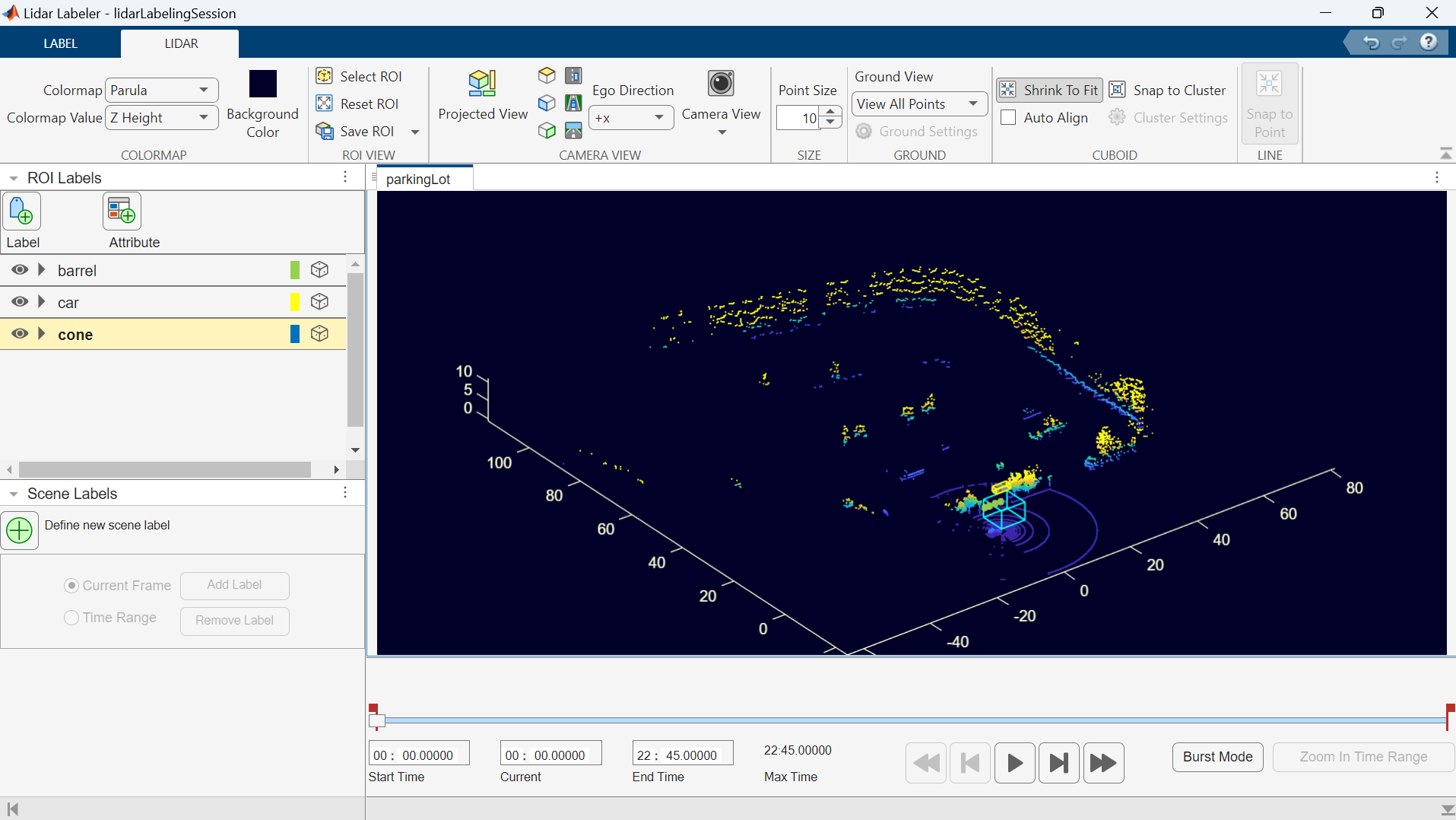Click the cone cuboid type icon

pyautogui.click(x=320, y=334)
